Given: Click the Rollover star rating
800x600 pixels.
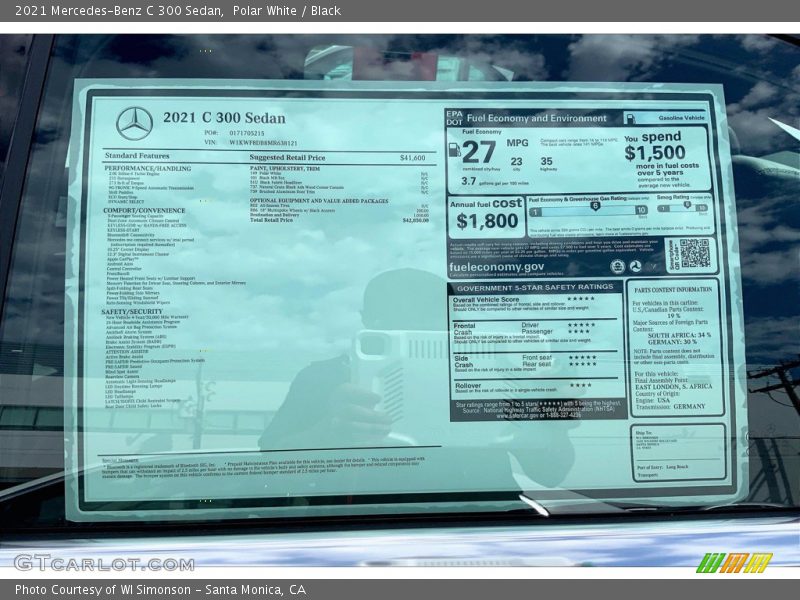Looking at the screenshot, I should 580,385.
